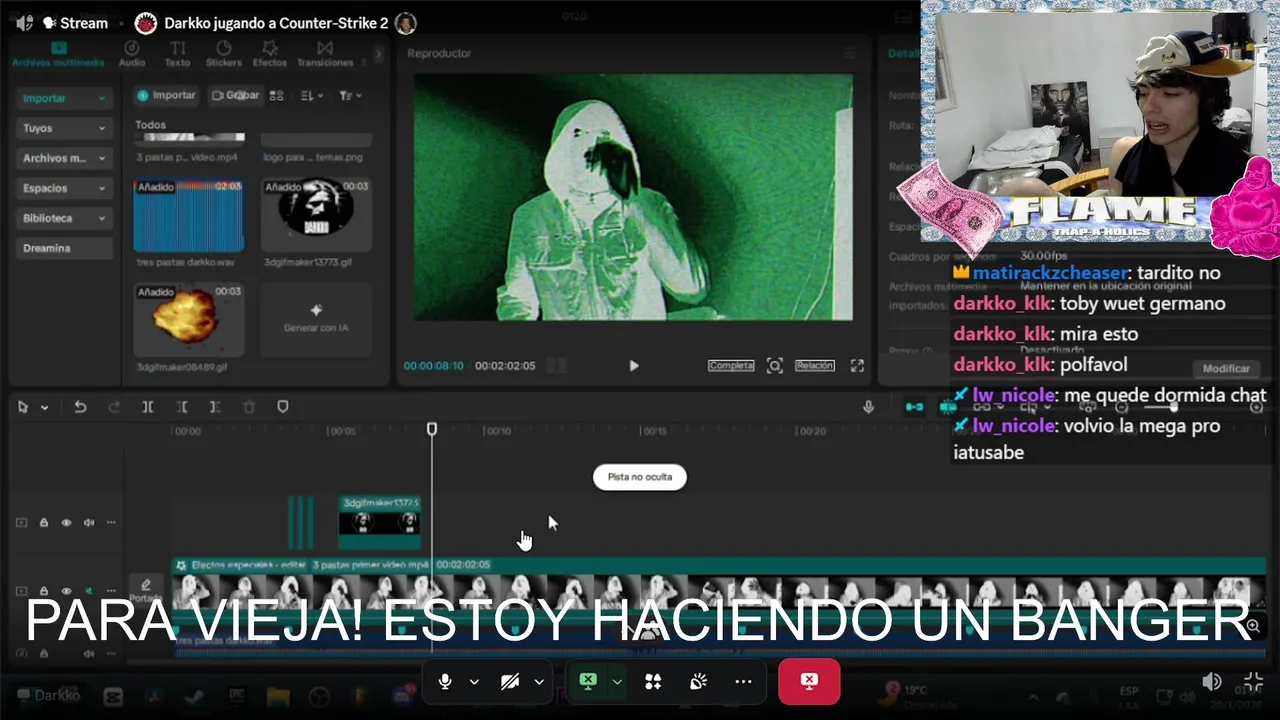Select the 3dgifmaker13773 clip on the timeline
This screenshot has height=720, width=1280.
point(379,523)
